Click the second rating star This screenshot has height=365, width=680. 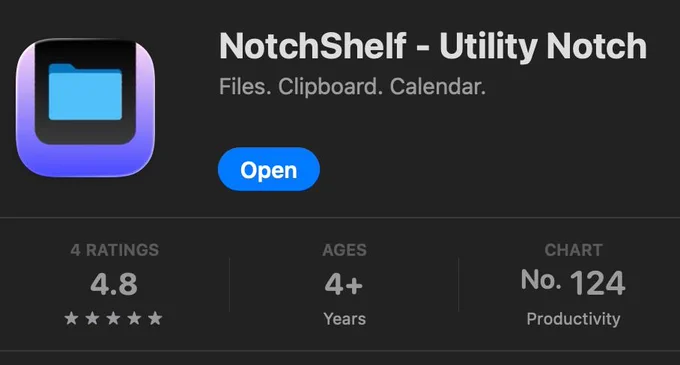pos(92,318)
